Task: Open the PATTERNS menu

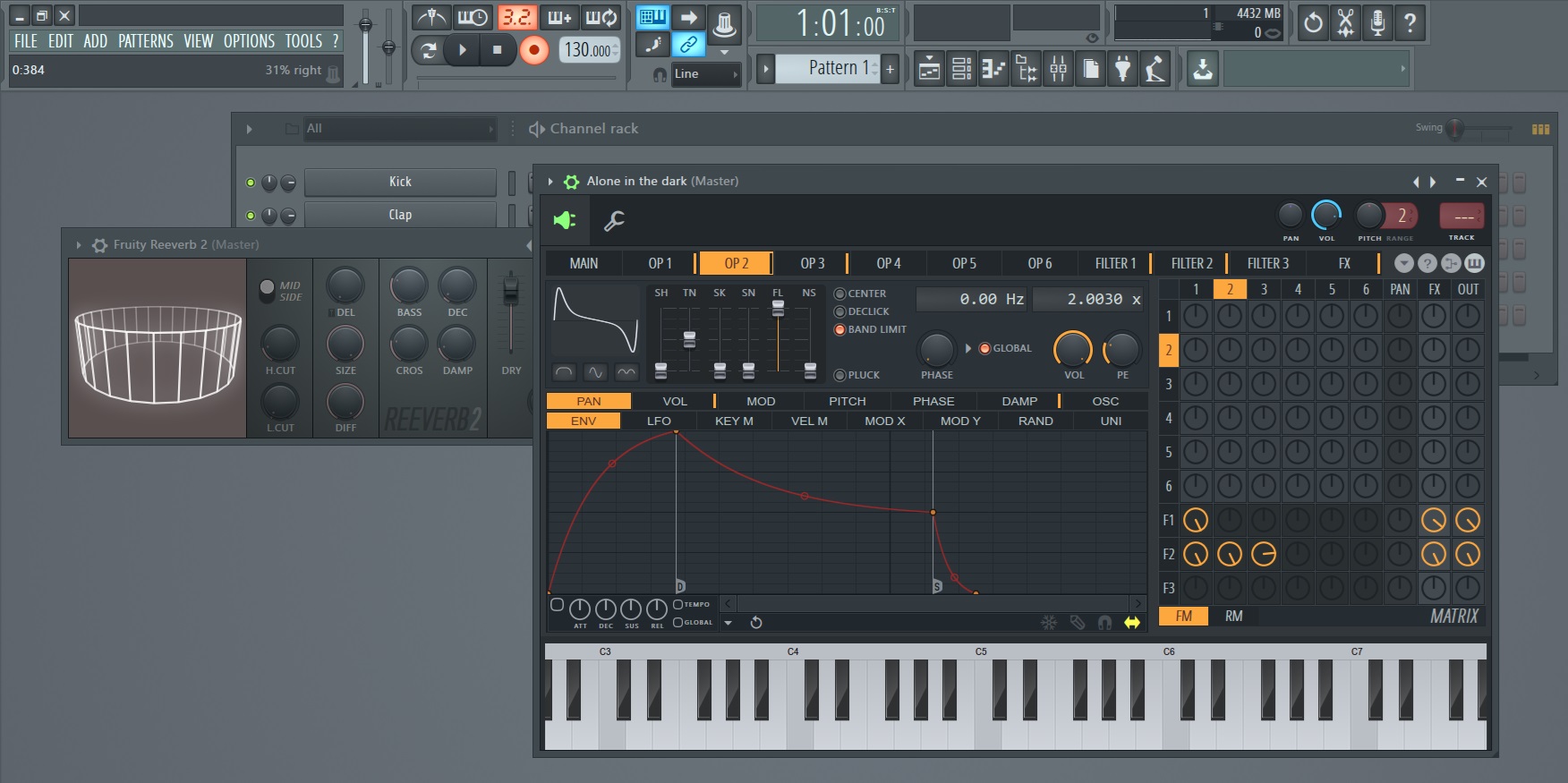Action: [146, 41]
